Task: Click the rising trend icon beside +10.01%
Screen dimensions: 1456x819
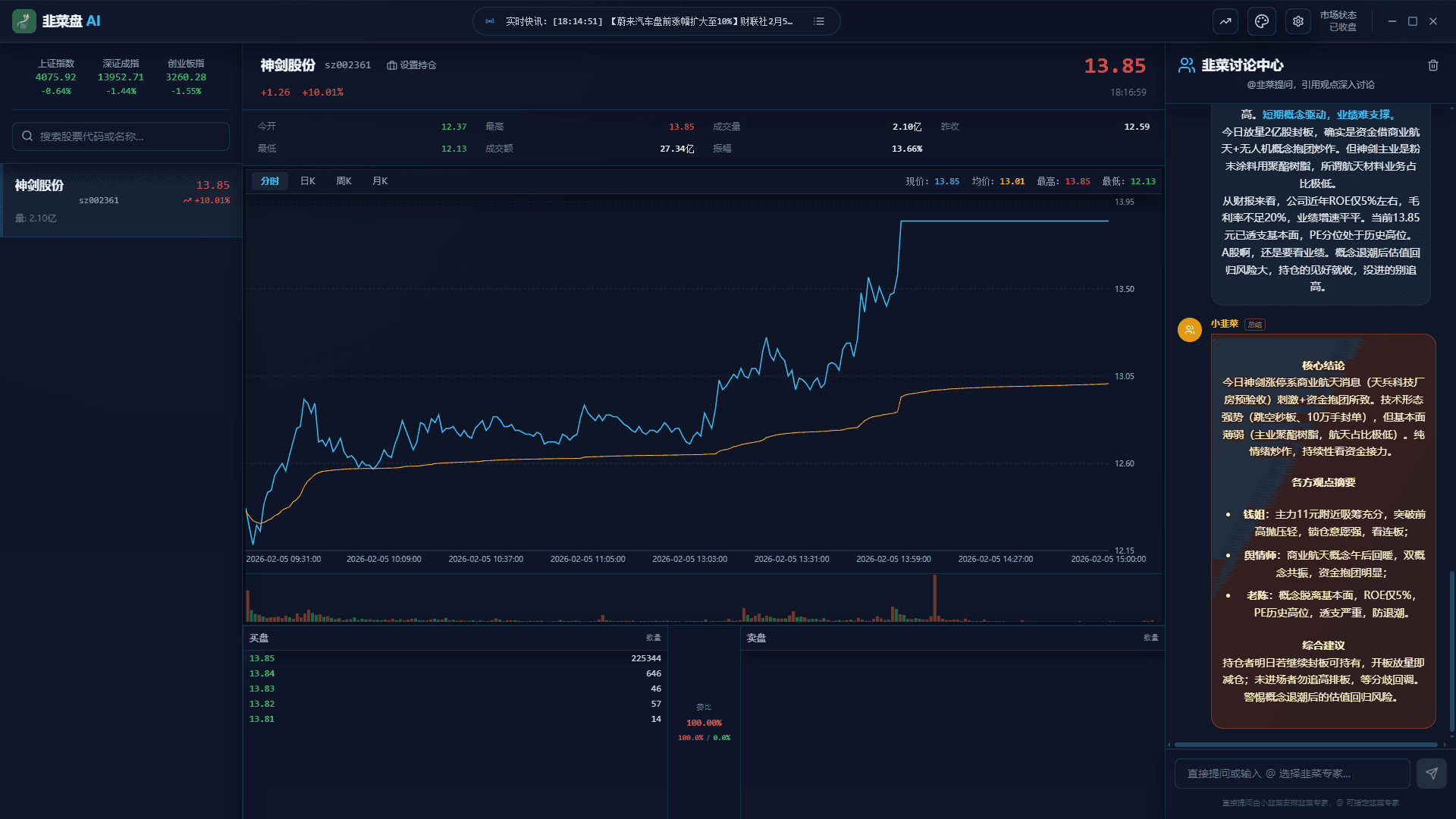Action: (187, 201)
